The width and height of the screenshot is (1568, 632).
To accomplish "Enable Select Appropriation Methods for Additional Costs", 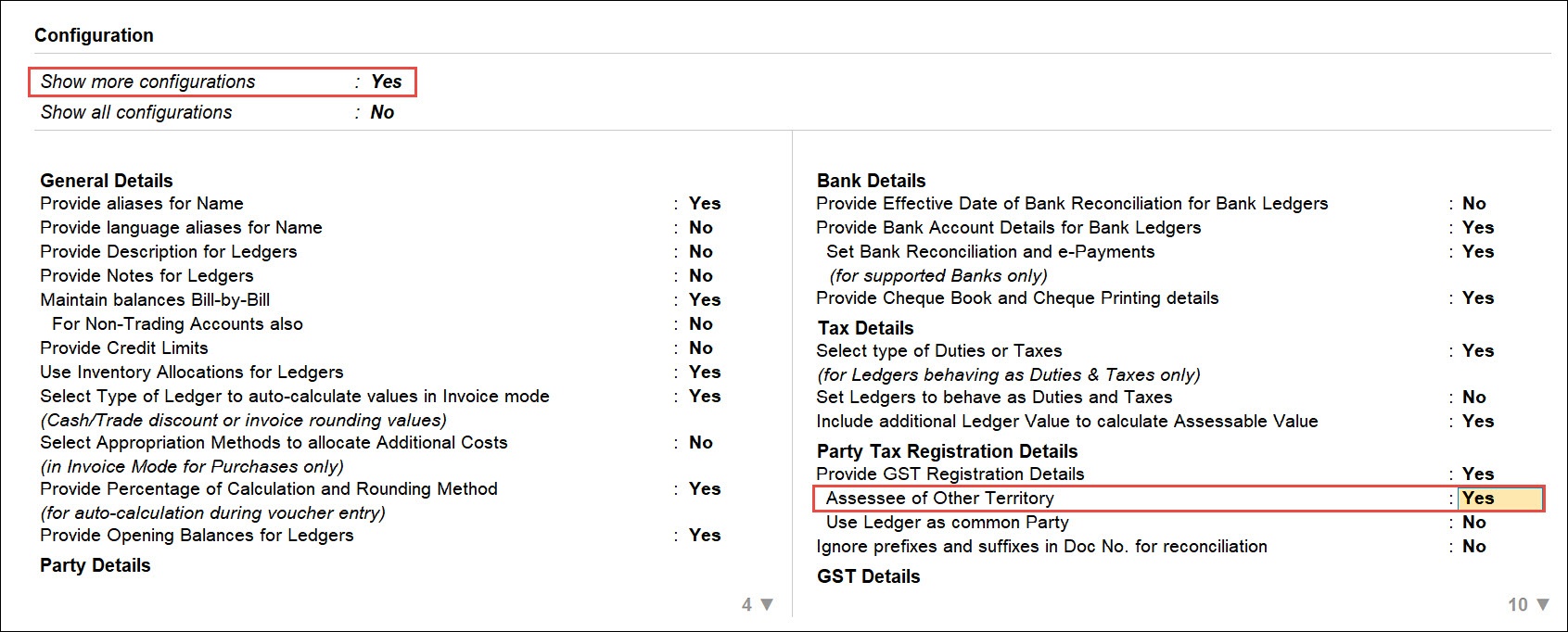I will [x=701, y=442].
